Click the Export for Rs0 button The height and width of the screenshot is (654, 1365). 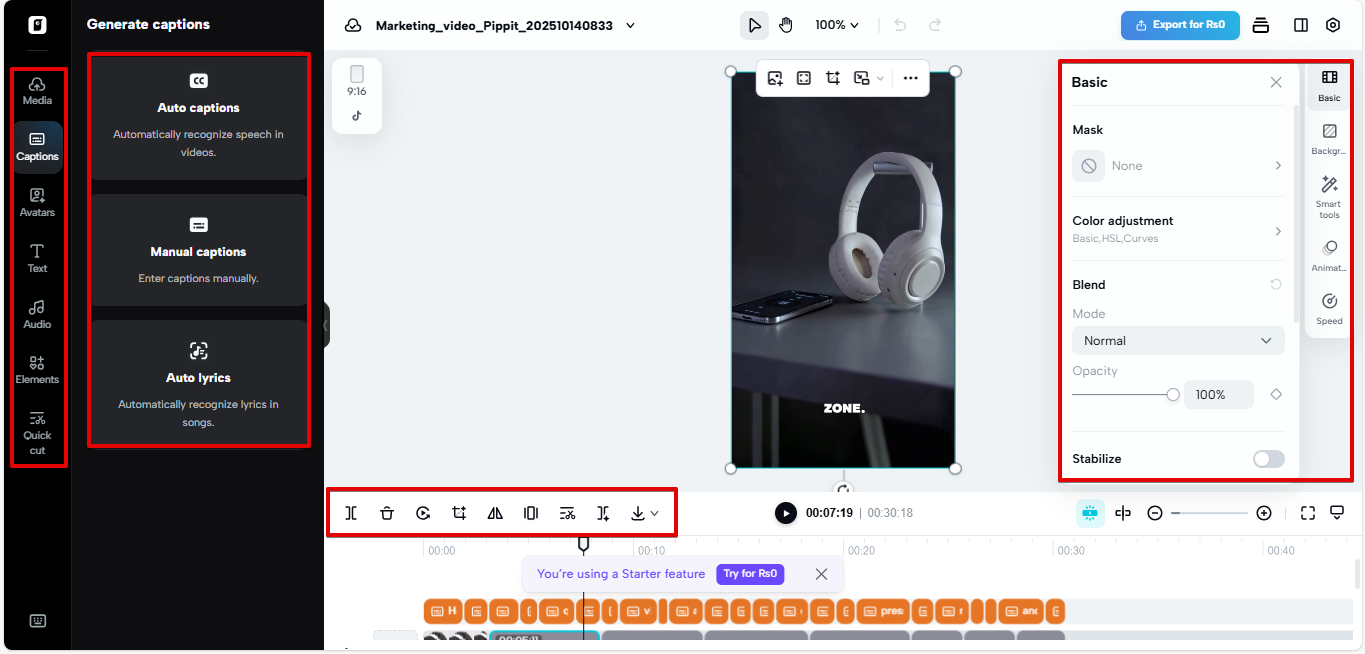click(1180, 25)
